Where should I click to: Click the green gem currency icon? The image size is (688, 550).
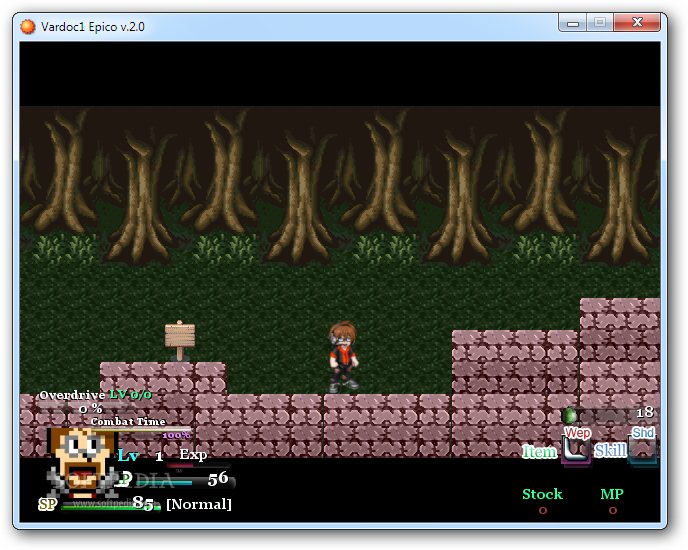(570, 414)
